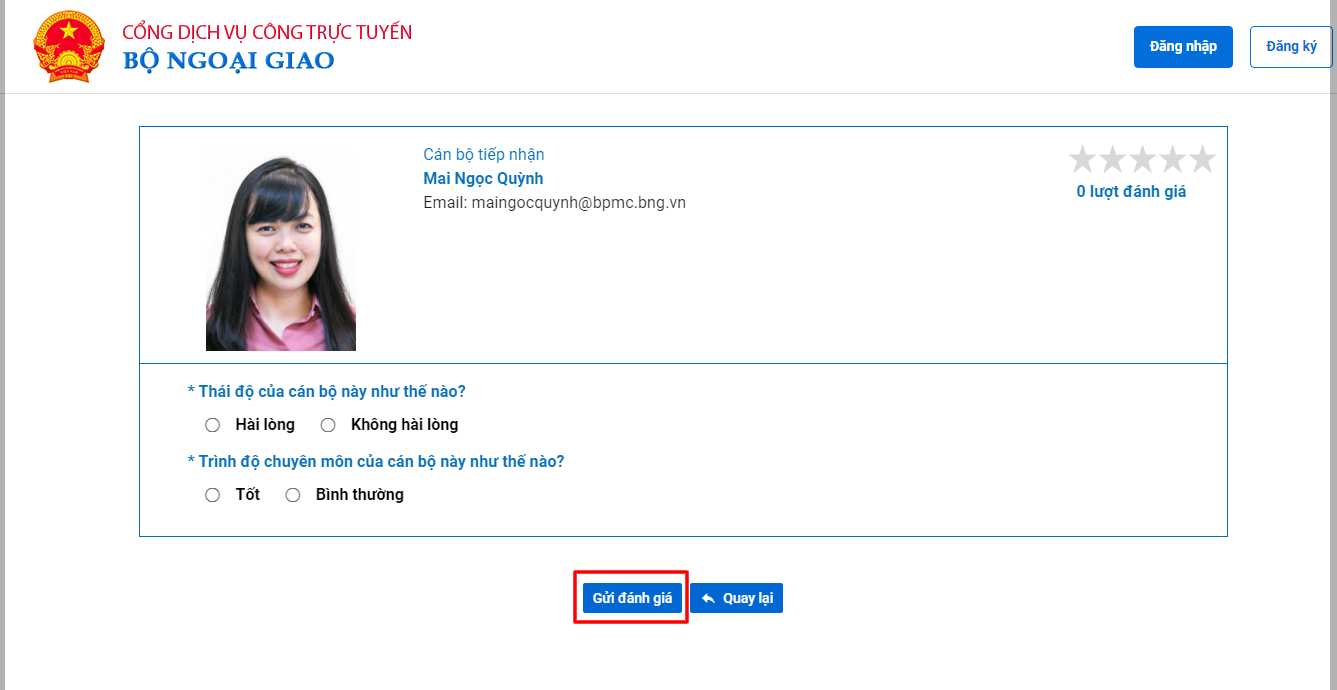Click 'CỔNG DỊCH VỤ CÔNG TRỰC TUYẾN' heading
This screenshot has height=690, width=1337.
267,32
